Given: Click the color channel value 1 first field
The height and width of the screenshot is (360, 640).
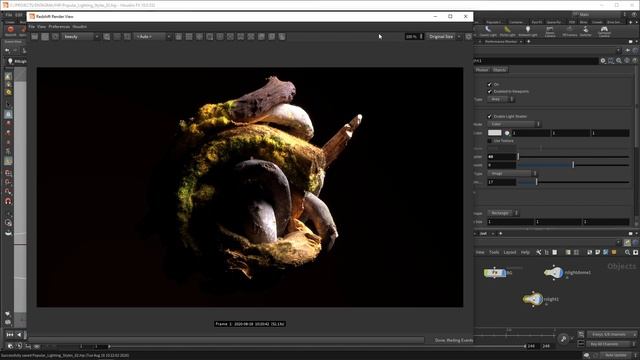Looking at the screenshot, I should 531,133.
